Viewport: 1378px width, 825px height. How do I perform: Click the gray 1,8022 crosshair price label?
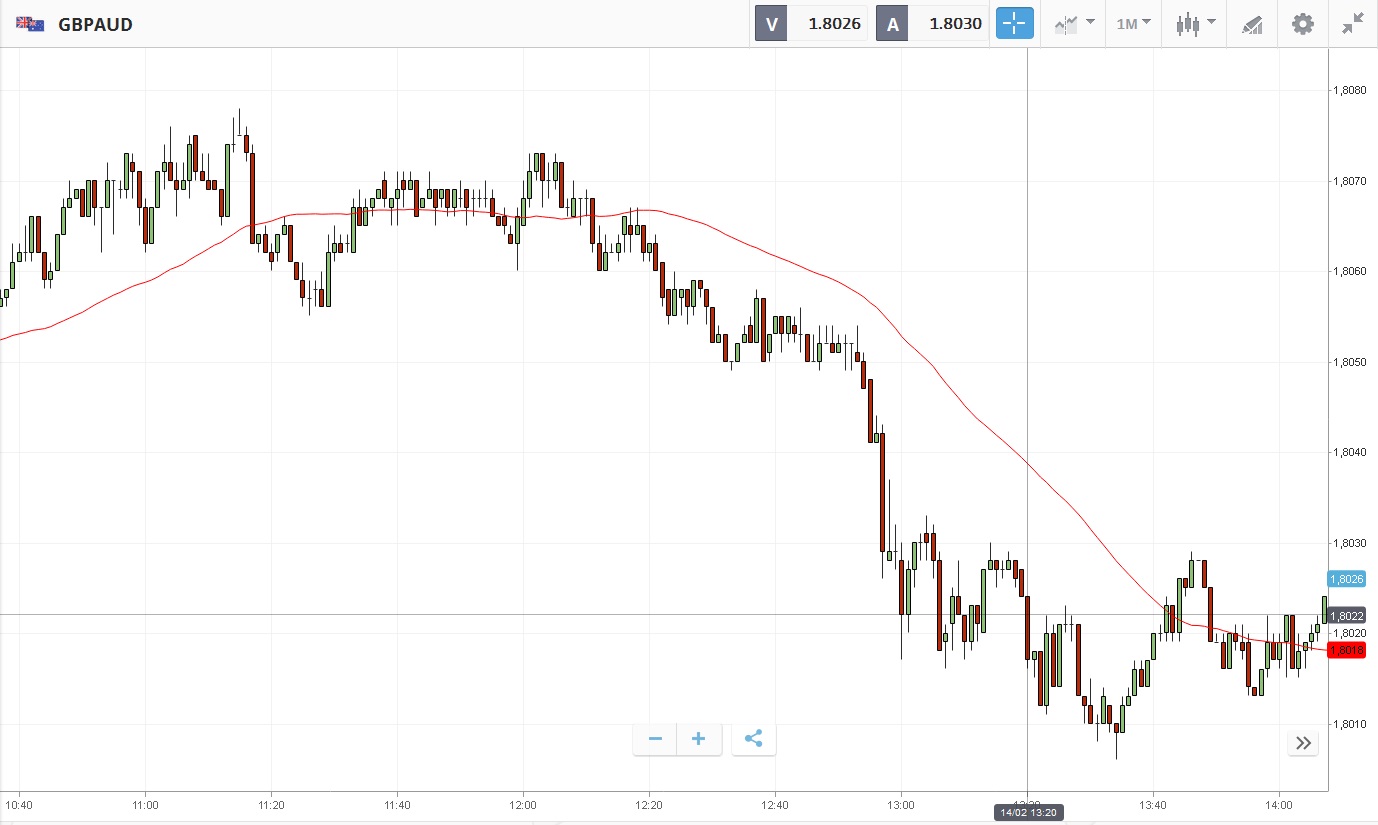point(1346,616)
